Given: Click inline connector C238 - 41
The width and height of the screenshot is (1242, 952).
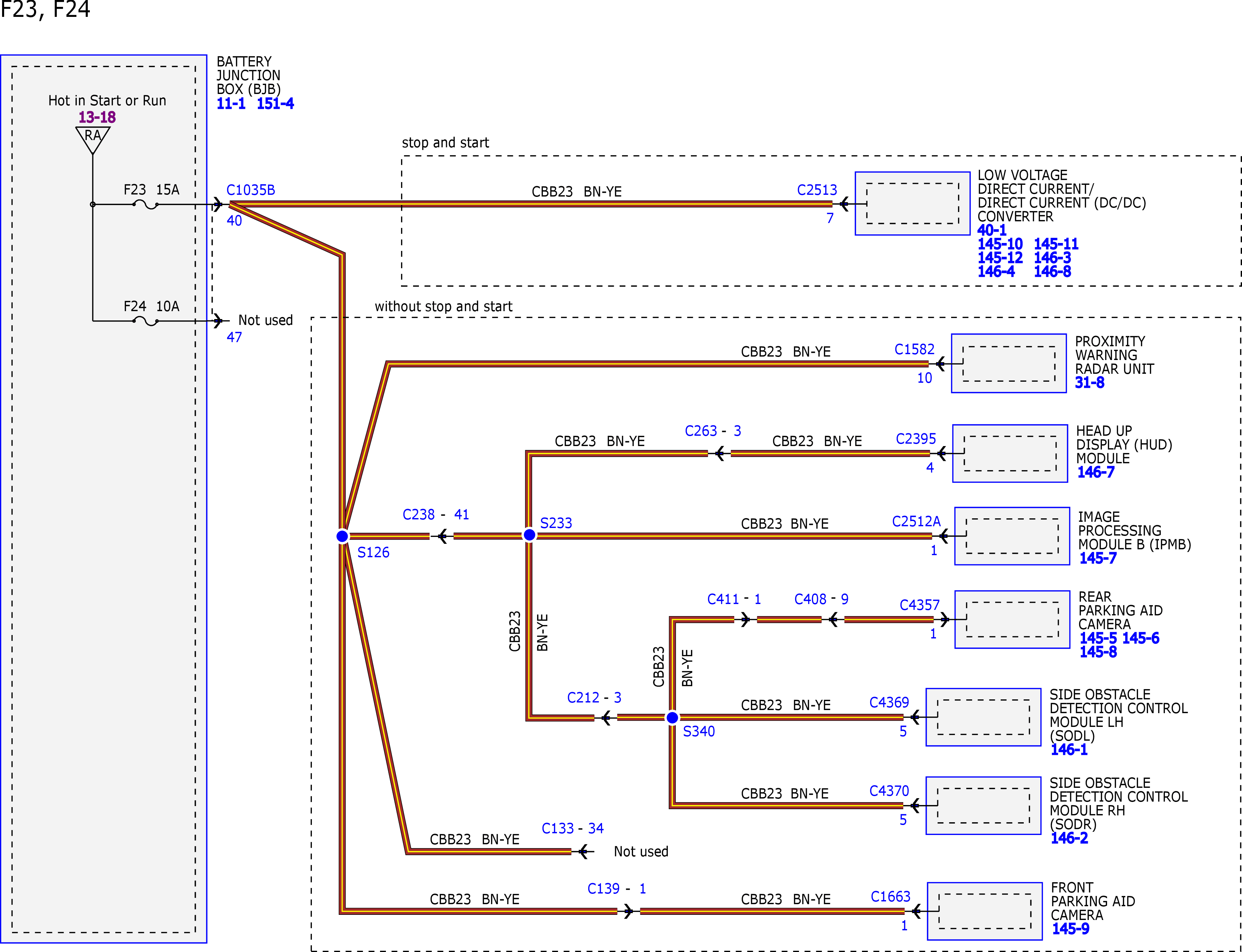Looking at the screenshot, I should (436, 515).
